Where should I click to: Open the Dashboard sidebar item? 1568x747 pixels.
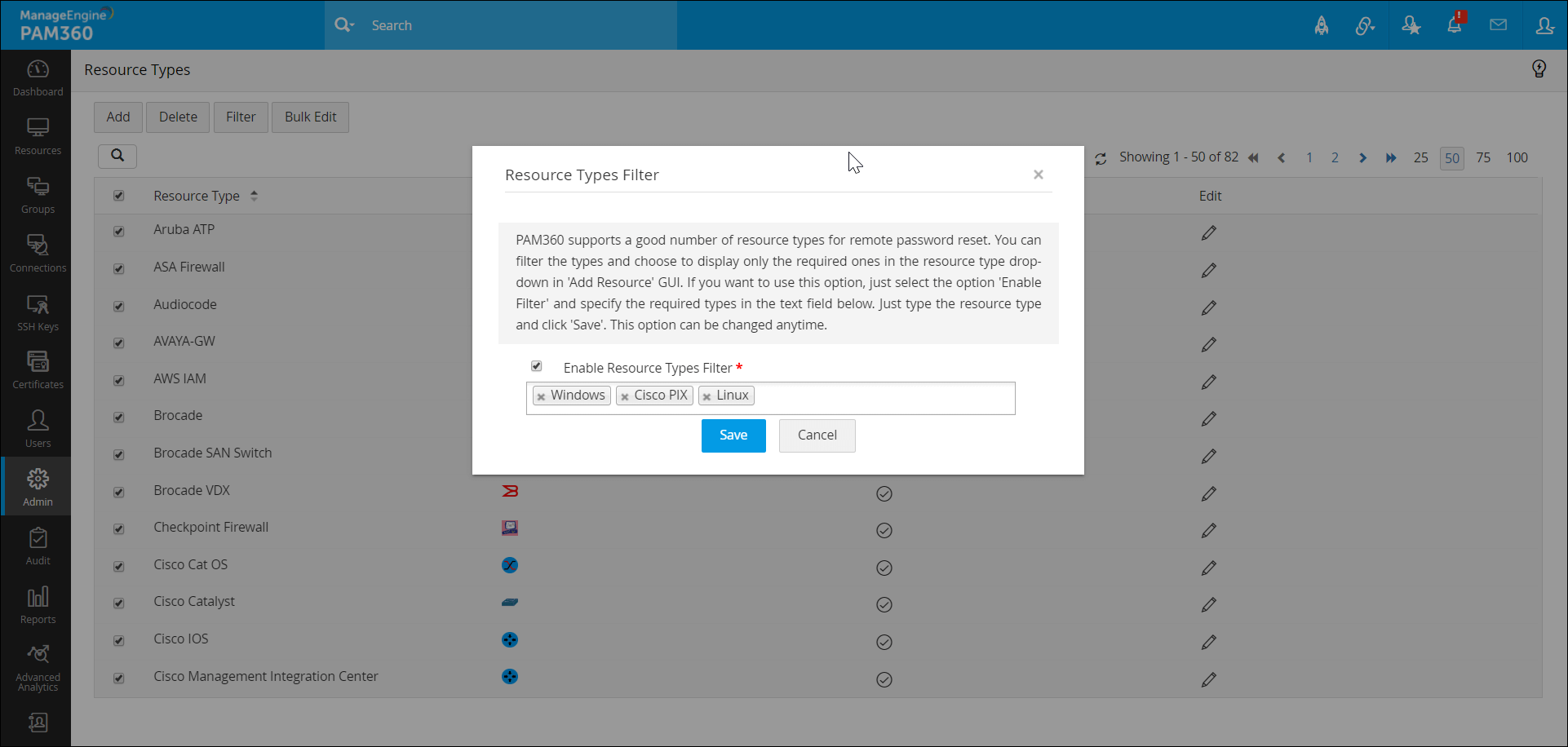point(38,79)
